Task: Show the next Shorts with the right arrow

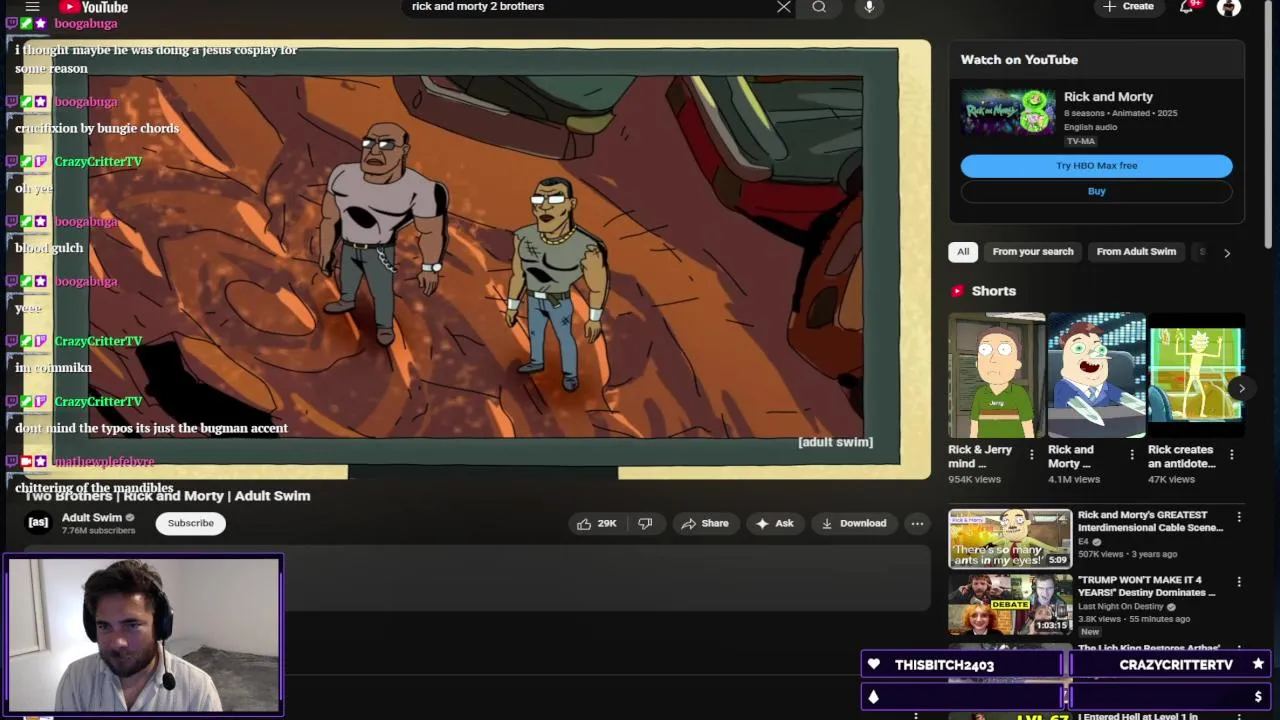Action: pos(1241,388)
